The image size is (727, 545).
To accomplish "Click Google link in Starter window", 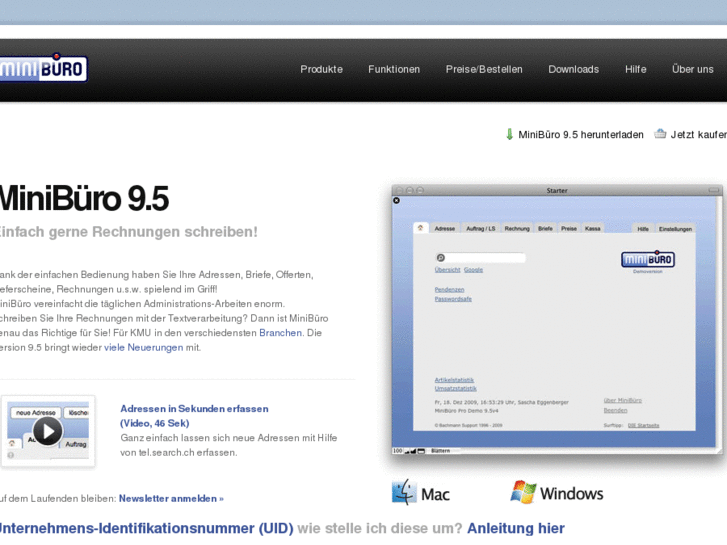I will click(x=473, y=269).
